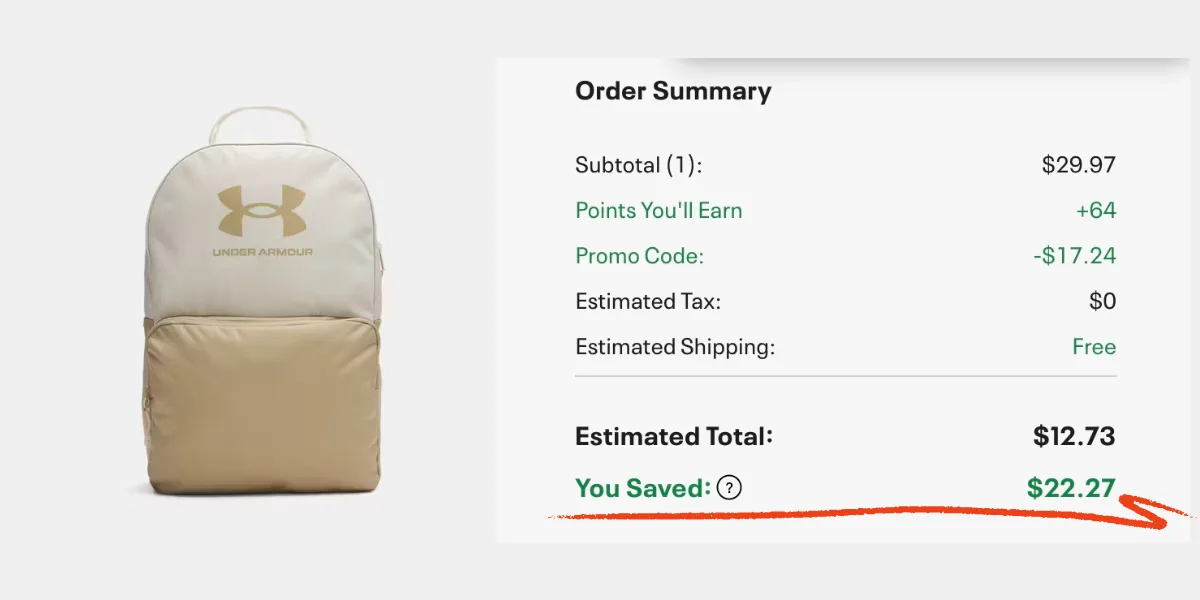Viewport: 1200px width, 600px height.
Task: Click the +64 points value
Action: point(1094,211)
